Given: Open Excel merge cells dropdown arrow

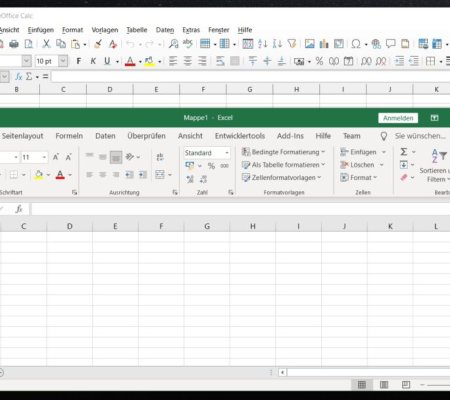Looking at the screenshot, I should click(170, 175).
